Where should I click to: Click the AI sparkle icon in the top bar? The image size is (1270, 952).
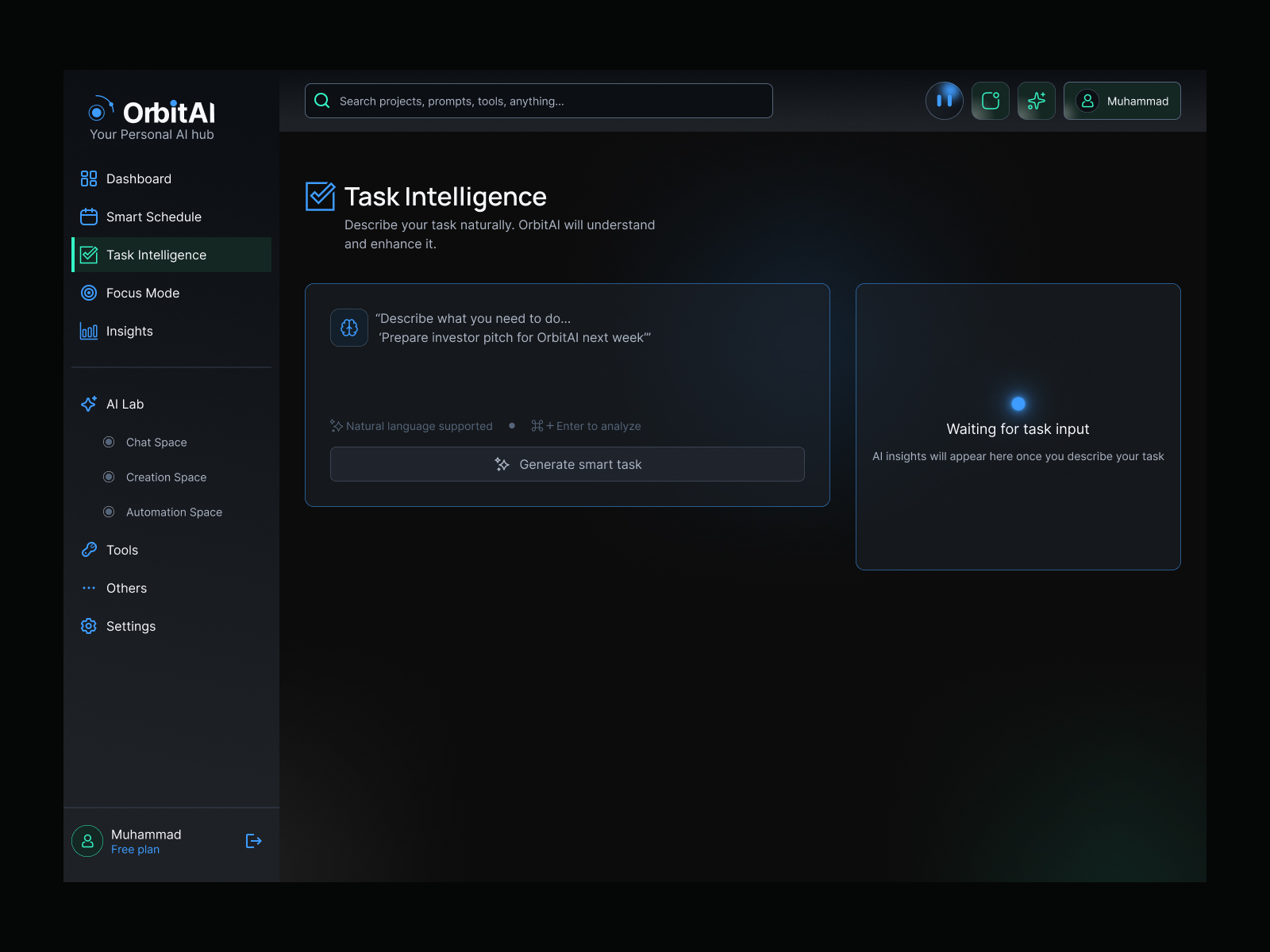pos(1037,101)
